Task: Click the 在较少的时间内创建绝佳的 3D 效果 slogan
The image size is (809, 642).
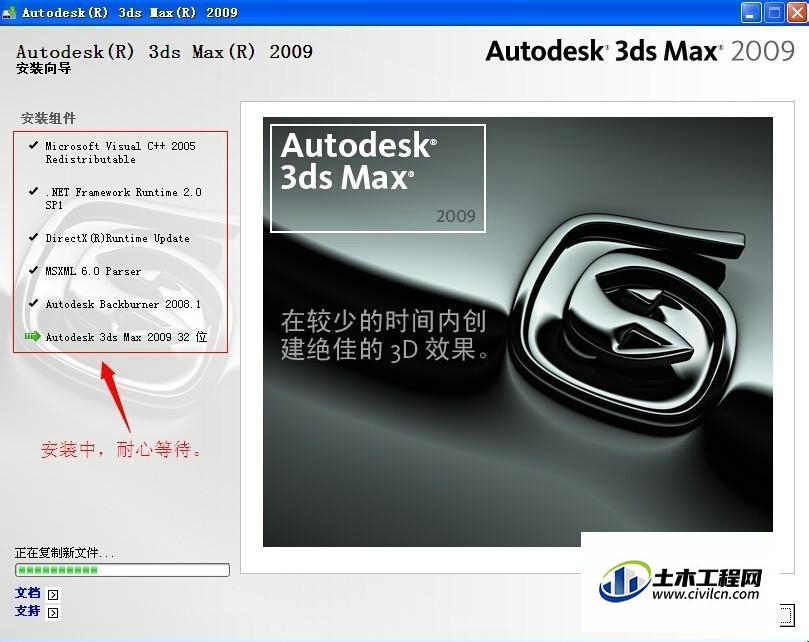Action: (x=384, y=335)
